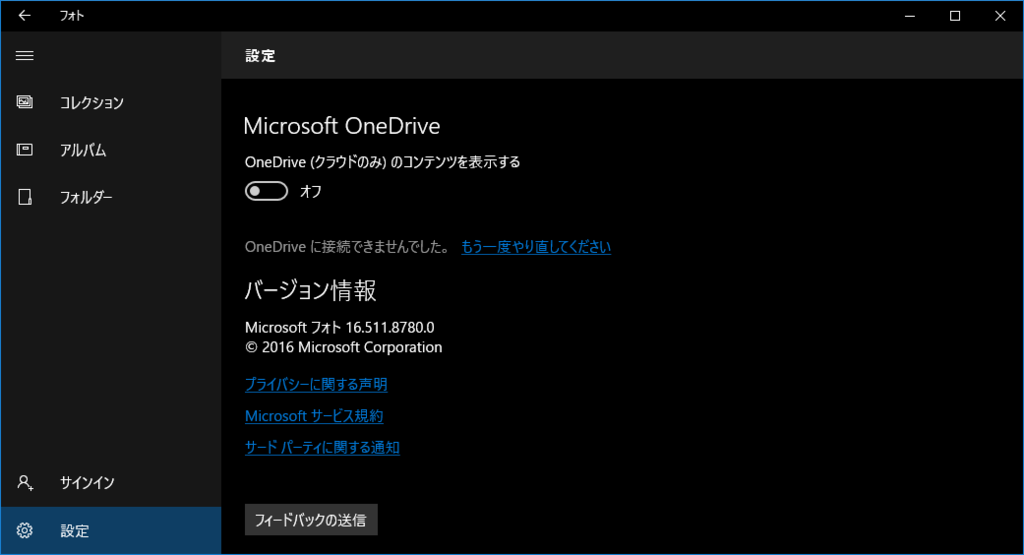The image size is (1024, 555).
Task: Click the もう一度やり直してください retry link
Action: tap(536, 247)
